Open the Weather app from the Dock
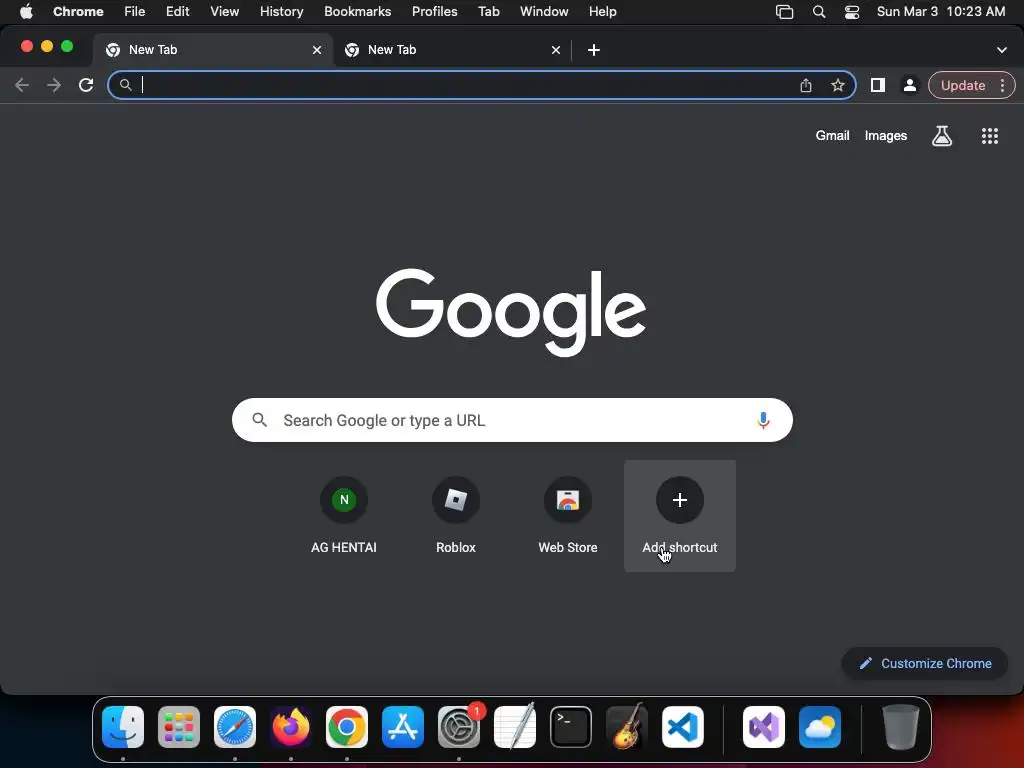The height and width of the screenshot is (768, 1024). point(820,727)
